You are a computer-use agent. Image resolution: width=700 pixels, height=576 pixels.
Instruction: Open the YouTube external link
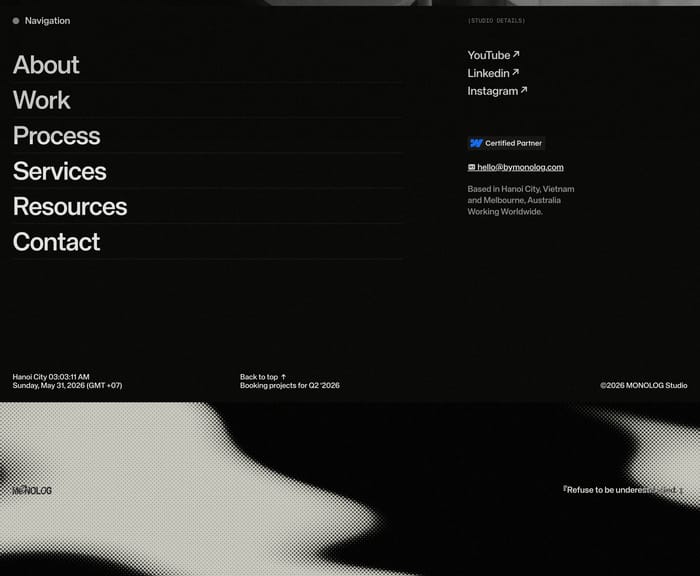(493, 55)
